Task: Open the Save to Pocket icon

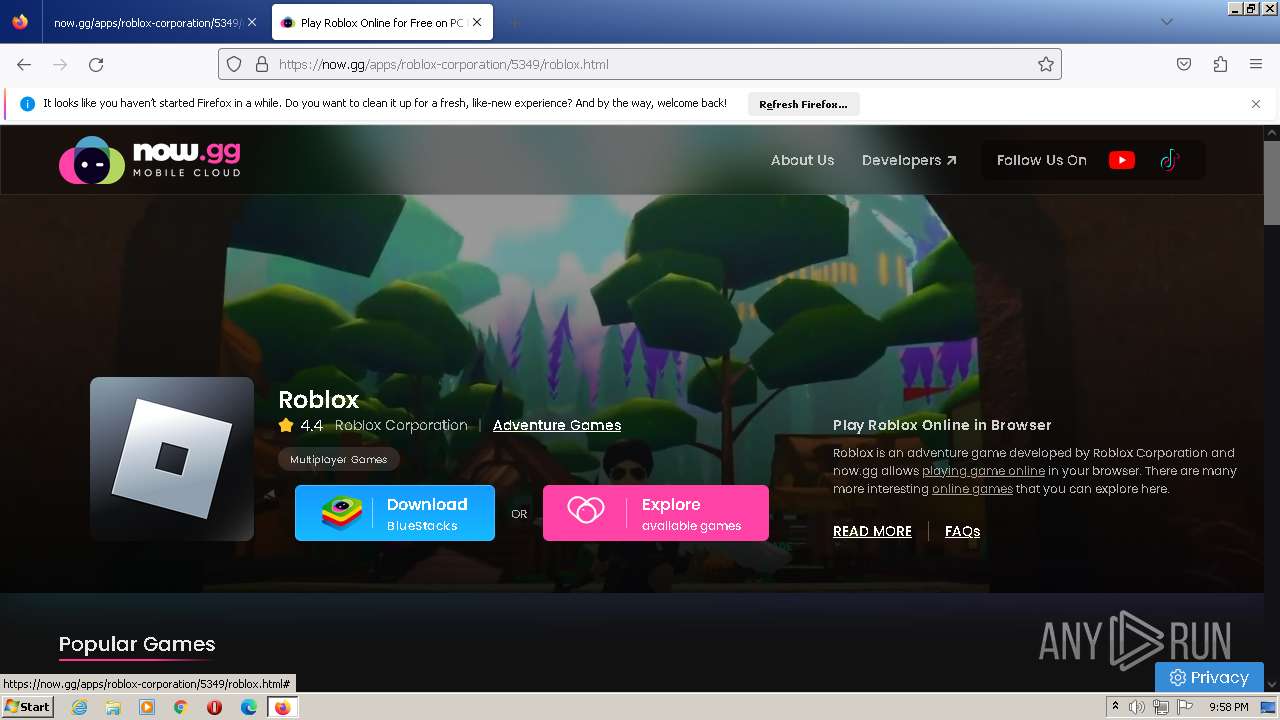Action: pyautogui.click(x=1184, y=64)
